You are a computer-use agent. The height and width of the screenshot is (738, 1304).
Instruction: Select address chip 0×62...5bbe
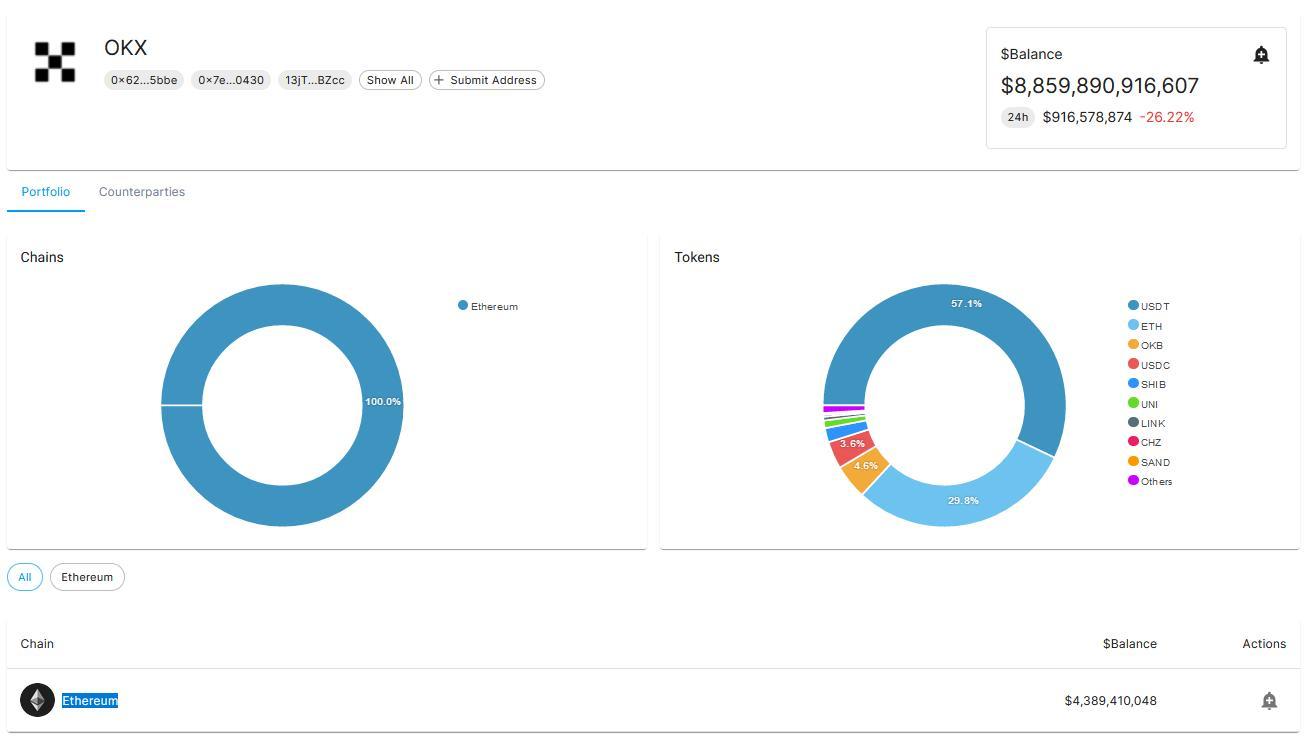144,80
